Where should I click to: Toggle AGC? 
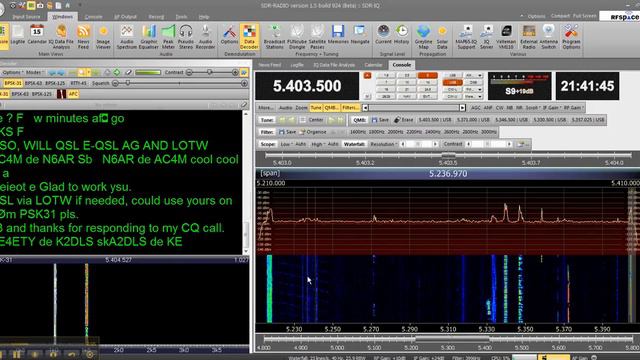pos(476,108)
